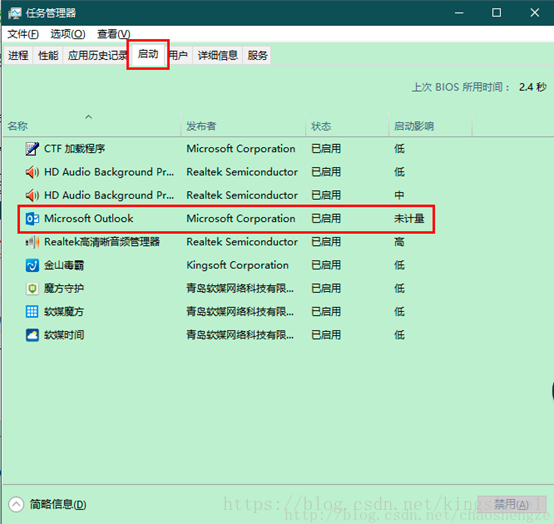Close the Task Manager window

[x=535, y=13]
